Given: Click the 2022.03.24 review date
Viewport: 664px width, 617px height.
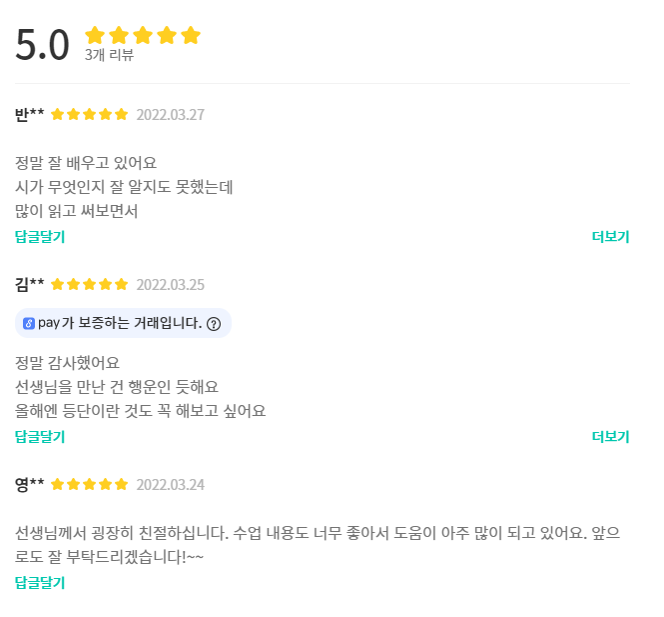Looking at the screenshot, I should click(x=170, y=484).
